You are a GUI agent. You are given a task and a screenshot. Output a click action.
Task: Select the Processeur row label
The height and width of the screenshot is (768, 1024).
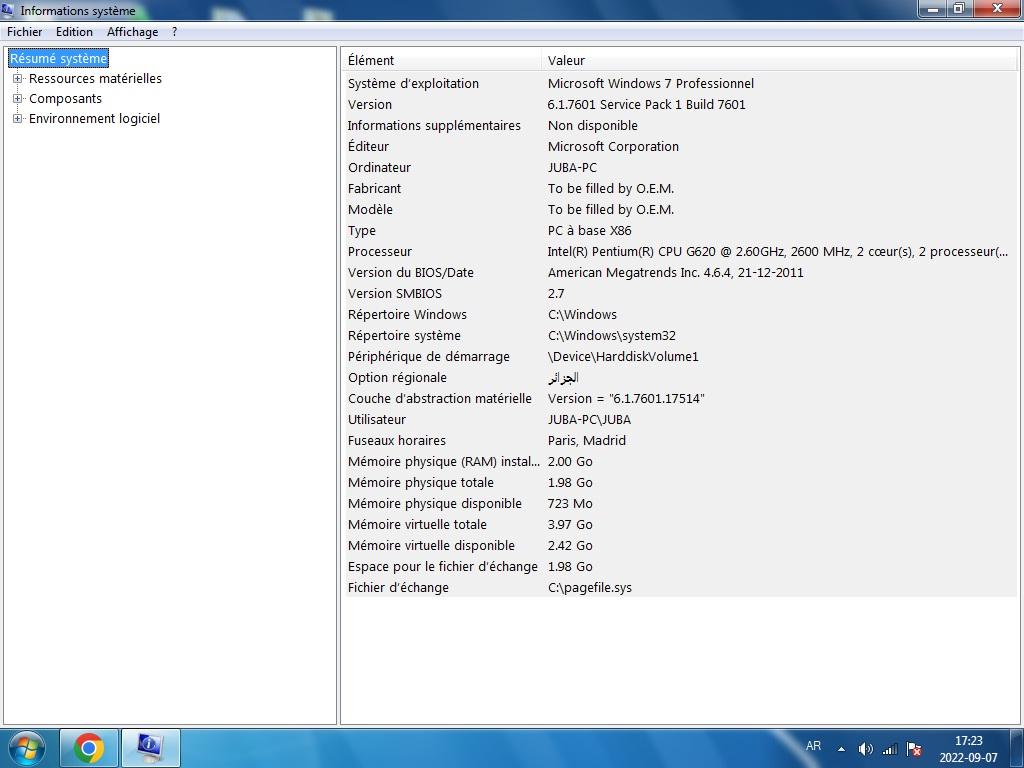[x=380, y=251]
